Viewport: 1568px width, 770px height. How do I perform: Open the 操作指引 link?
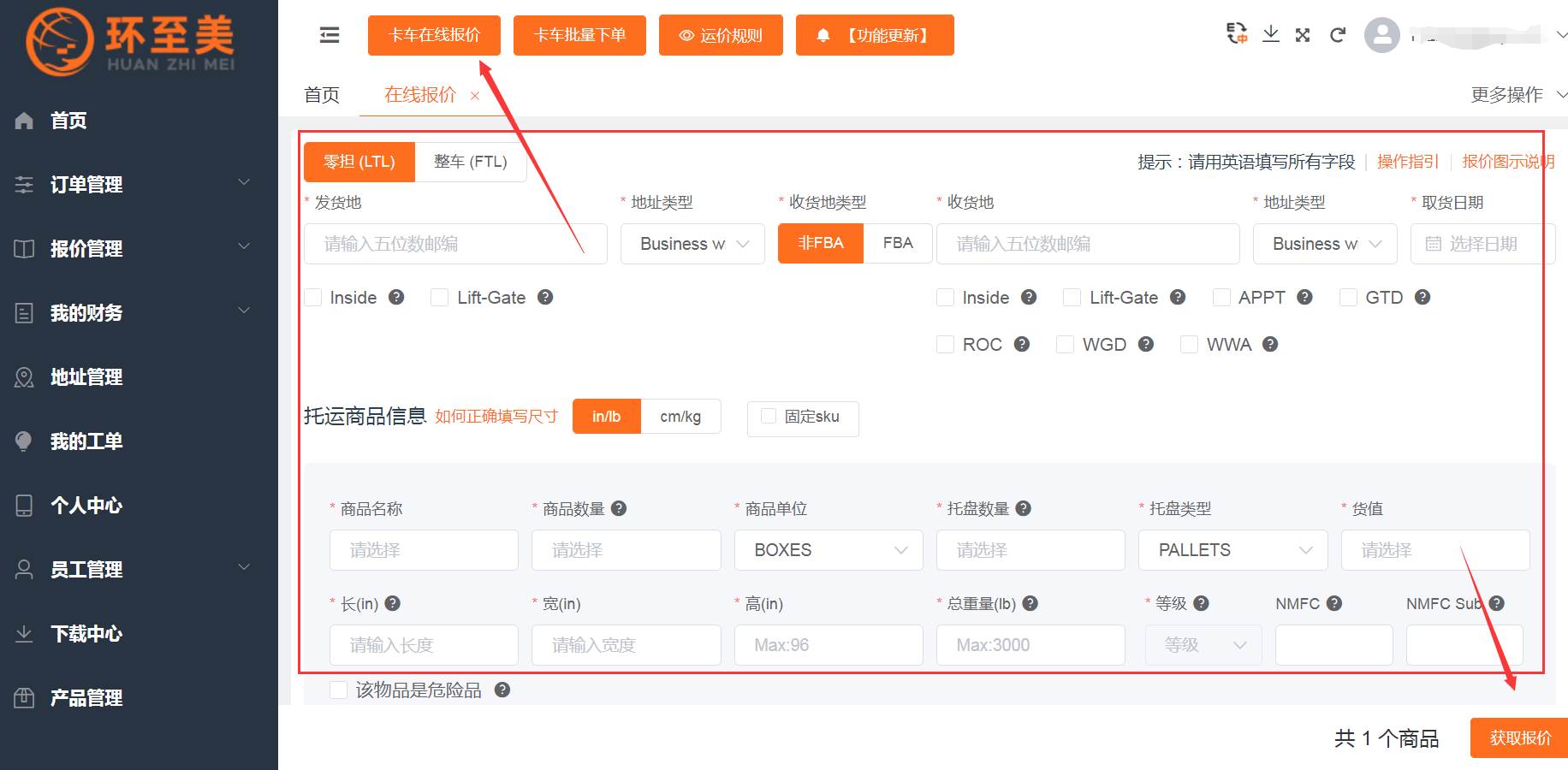click(x=1407, y=162)
